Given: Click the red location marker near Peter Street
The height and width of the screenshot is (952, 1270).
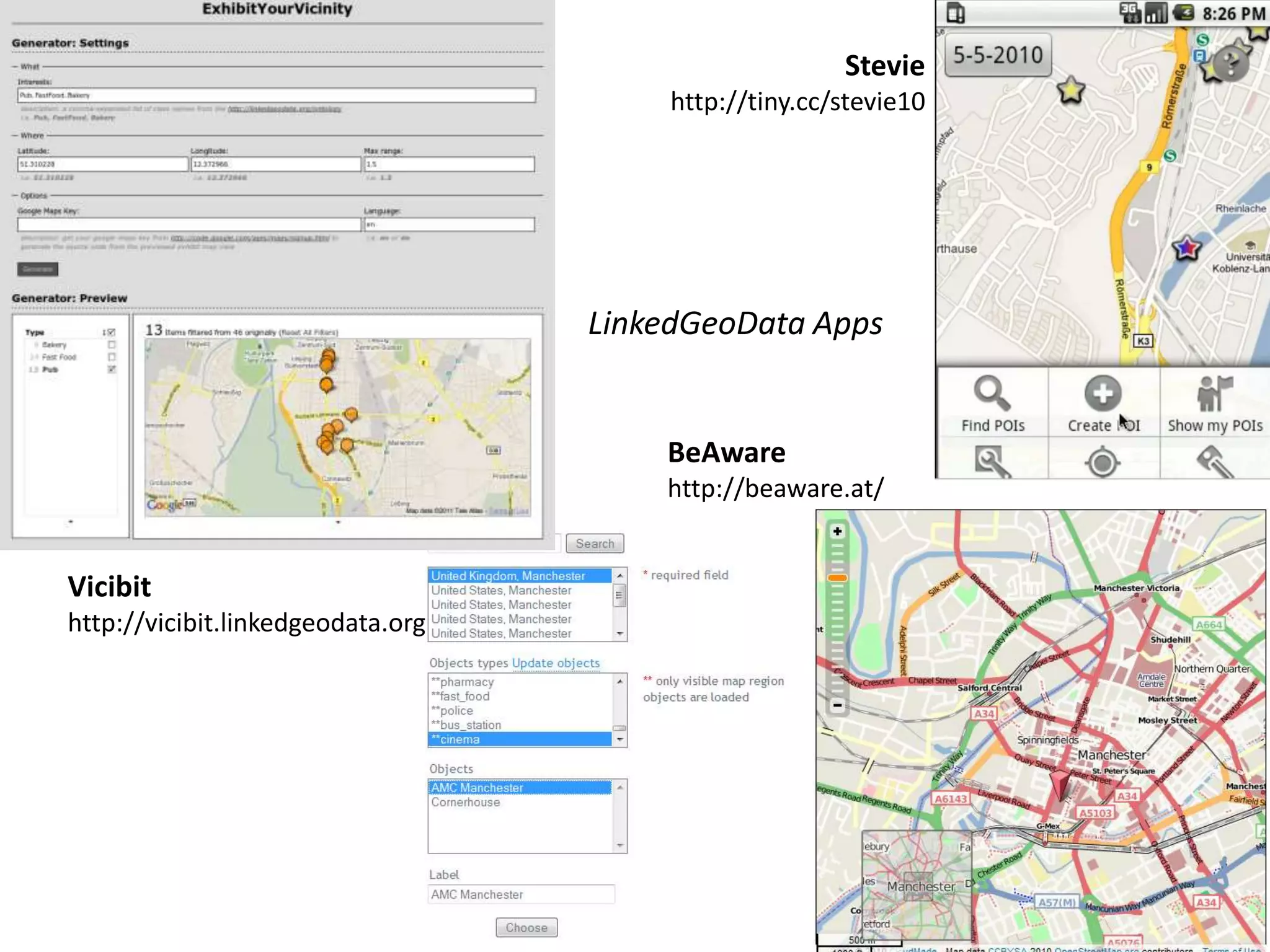Looking at the screenshot, I should tap(1060, 785).
